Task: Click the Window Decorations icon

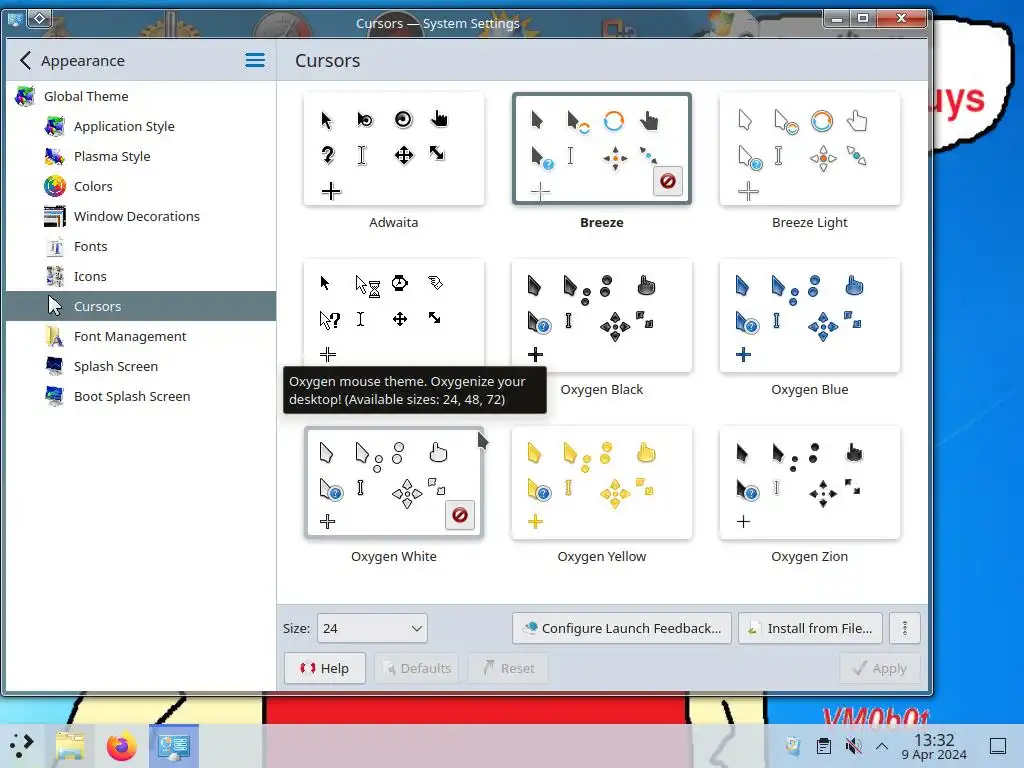Action: coord(55,216)
